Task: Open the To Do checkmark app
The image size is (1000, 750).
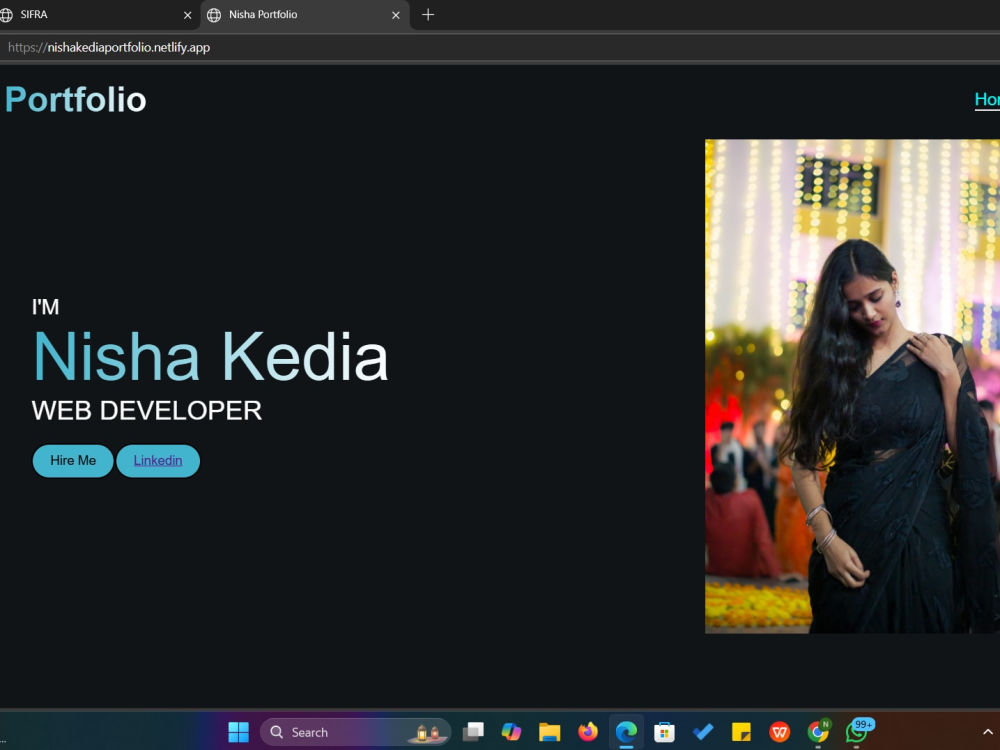Action: tap(703, 732)
